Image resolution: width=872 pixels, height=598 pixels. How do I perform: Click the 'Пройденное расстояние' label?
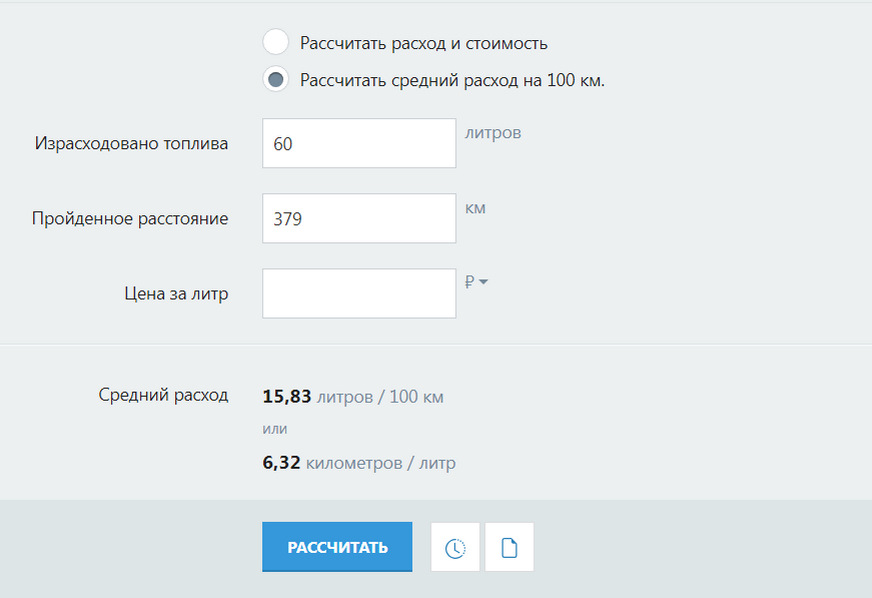131,218
